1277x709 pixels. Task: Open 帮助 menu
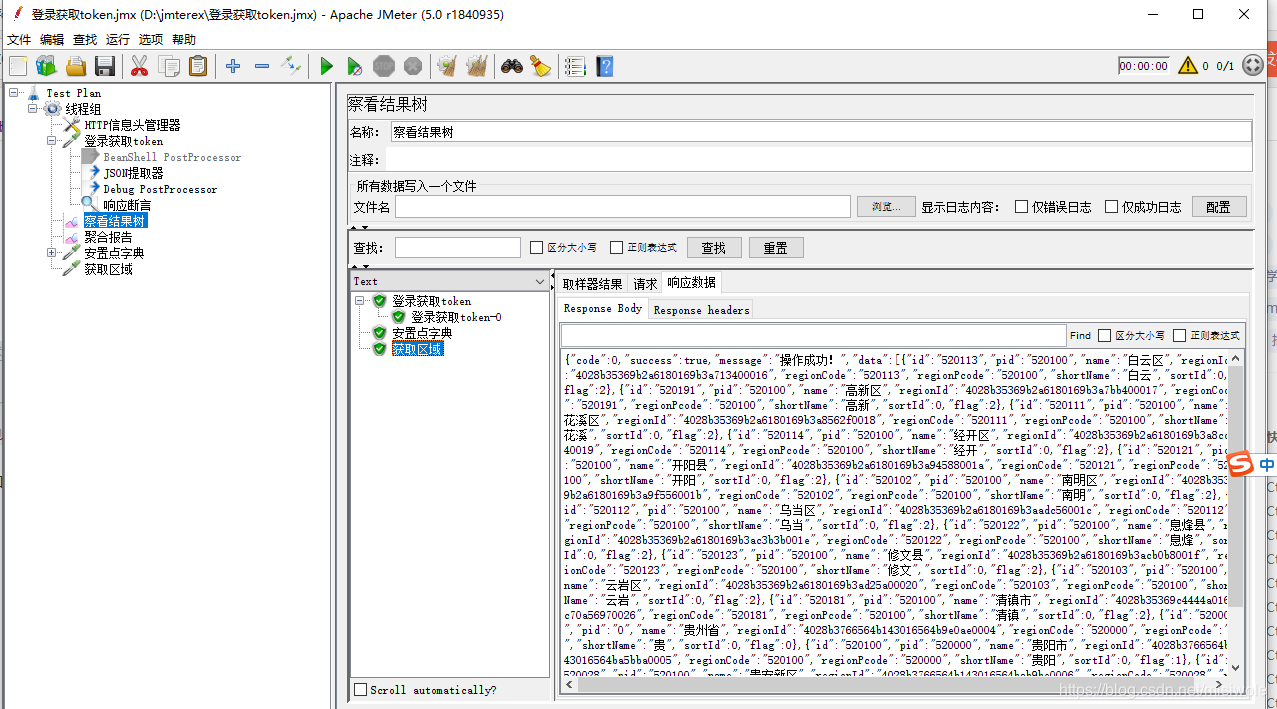click(184, 40)
